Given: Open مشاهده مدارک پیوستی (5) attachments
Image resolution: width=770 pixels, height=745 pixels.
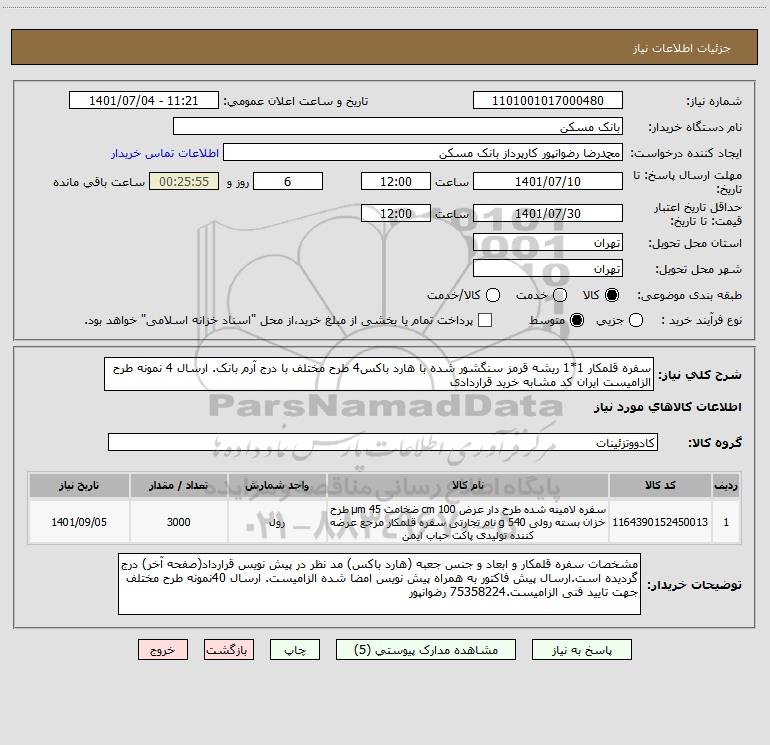Looking at the screenshot, I should click(x=426, y=650).
